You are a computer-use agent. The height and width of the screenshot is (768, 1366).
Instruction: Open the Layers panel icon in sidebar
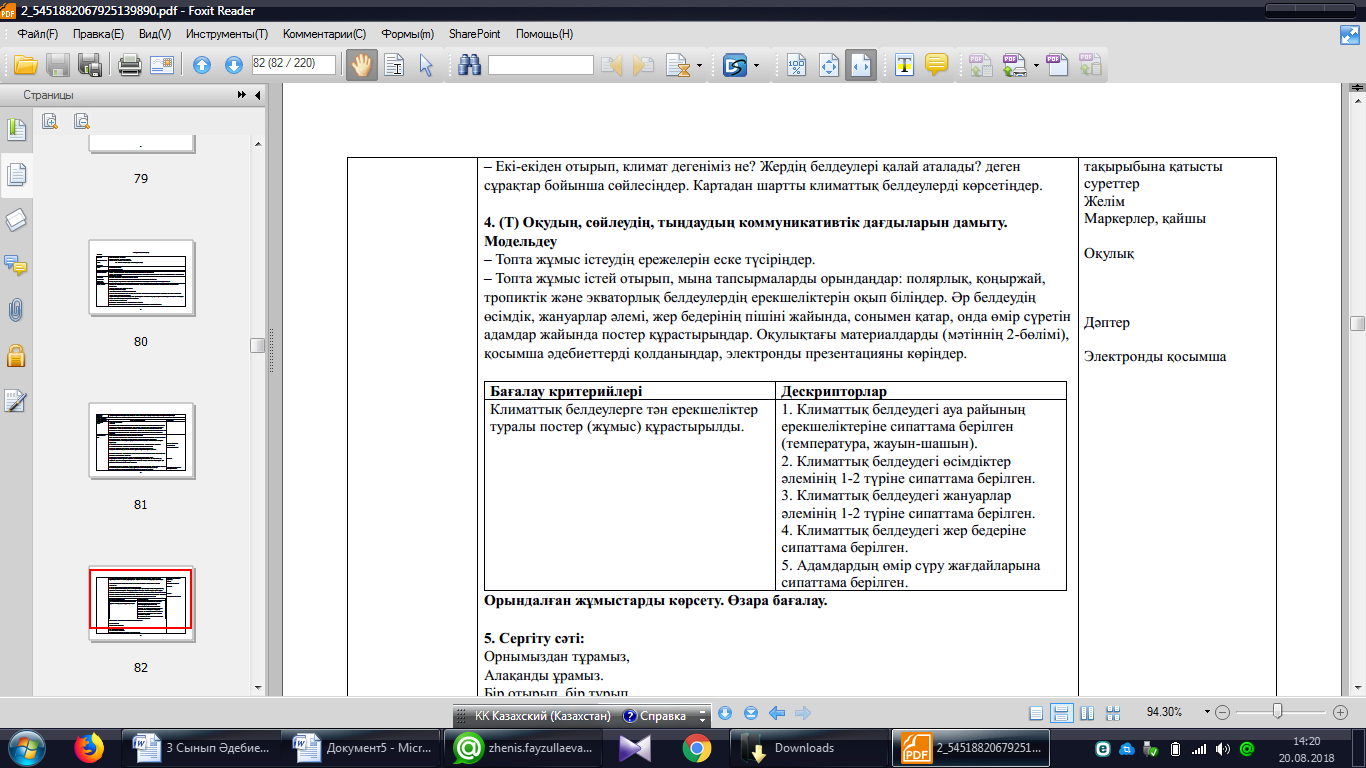tap(16, 221)
